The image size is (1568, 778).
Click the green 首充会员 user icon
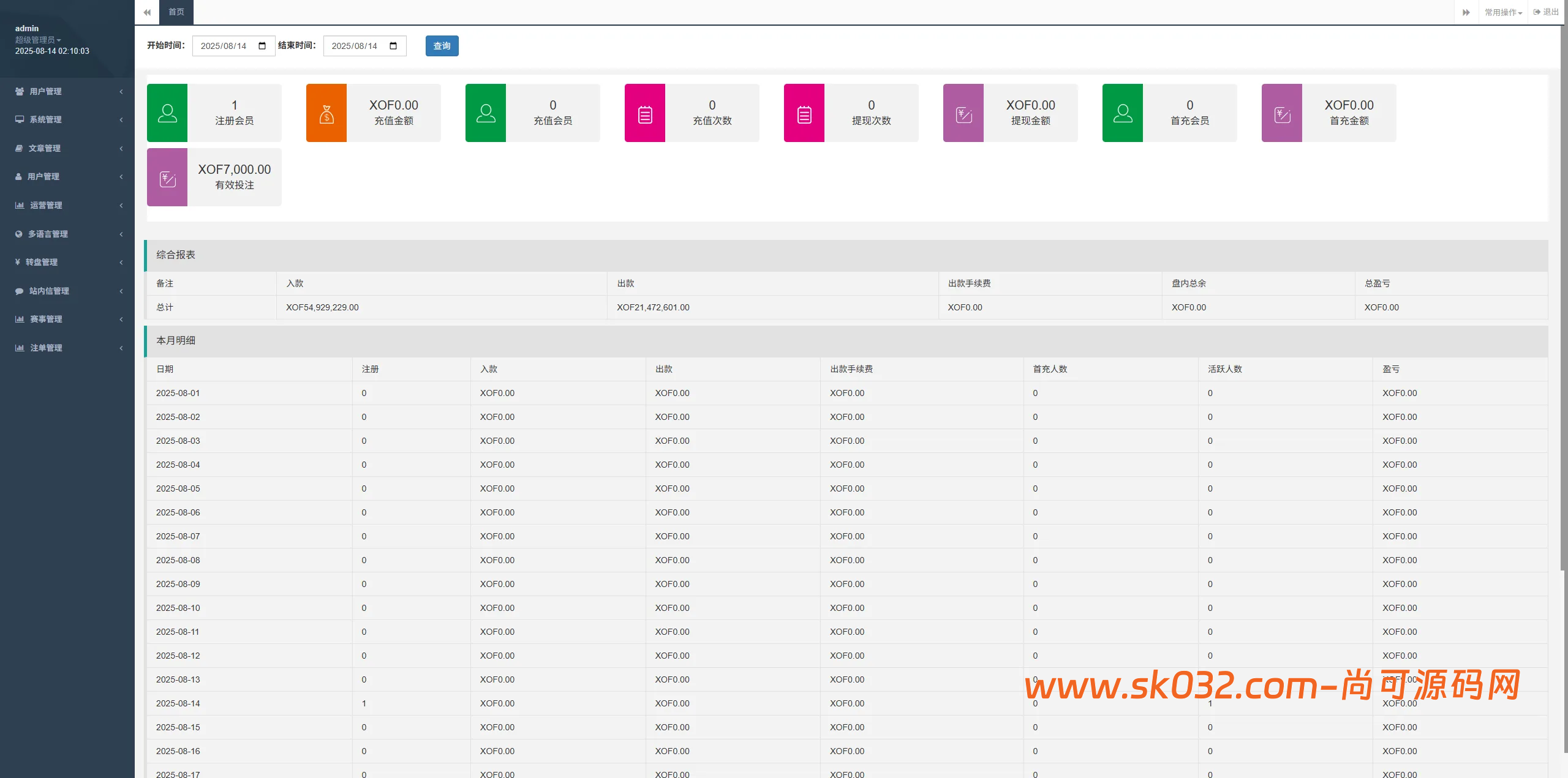click(x=1123, y=113)
